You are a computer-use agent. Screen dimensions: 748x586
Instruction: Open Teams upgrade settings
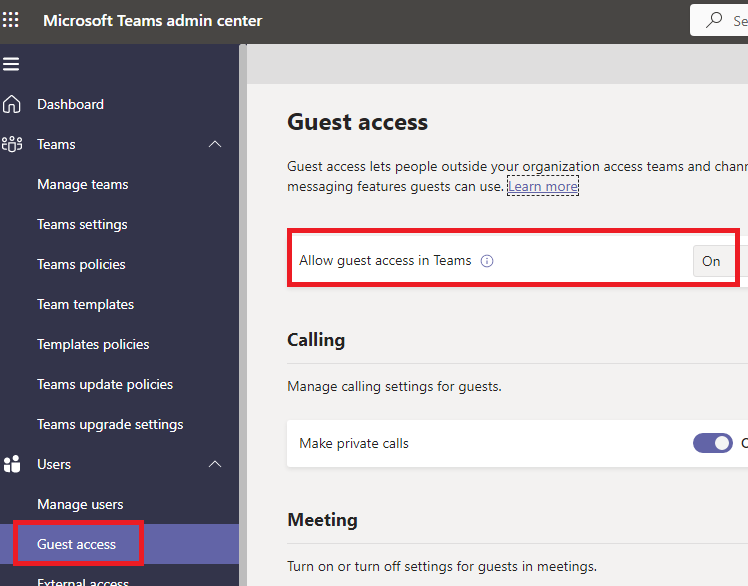110,425
